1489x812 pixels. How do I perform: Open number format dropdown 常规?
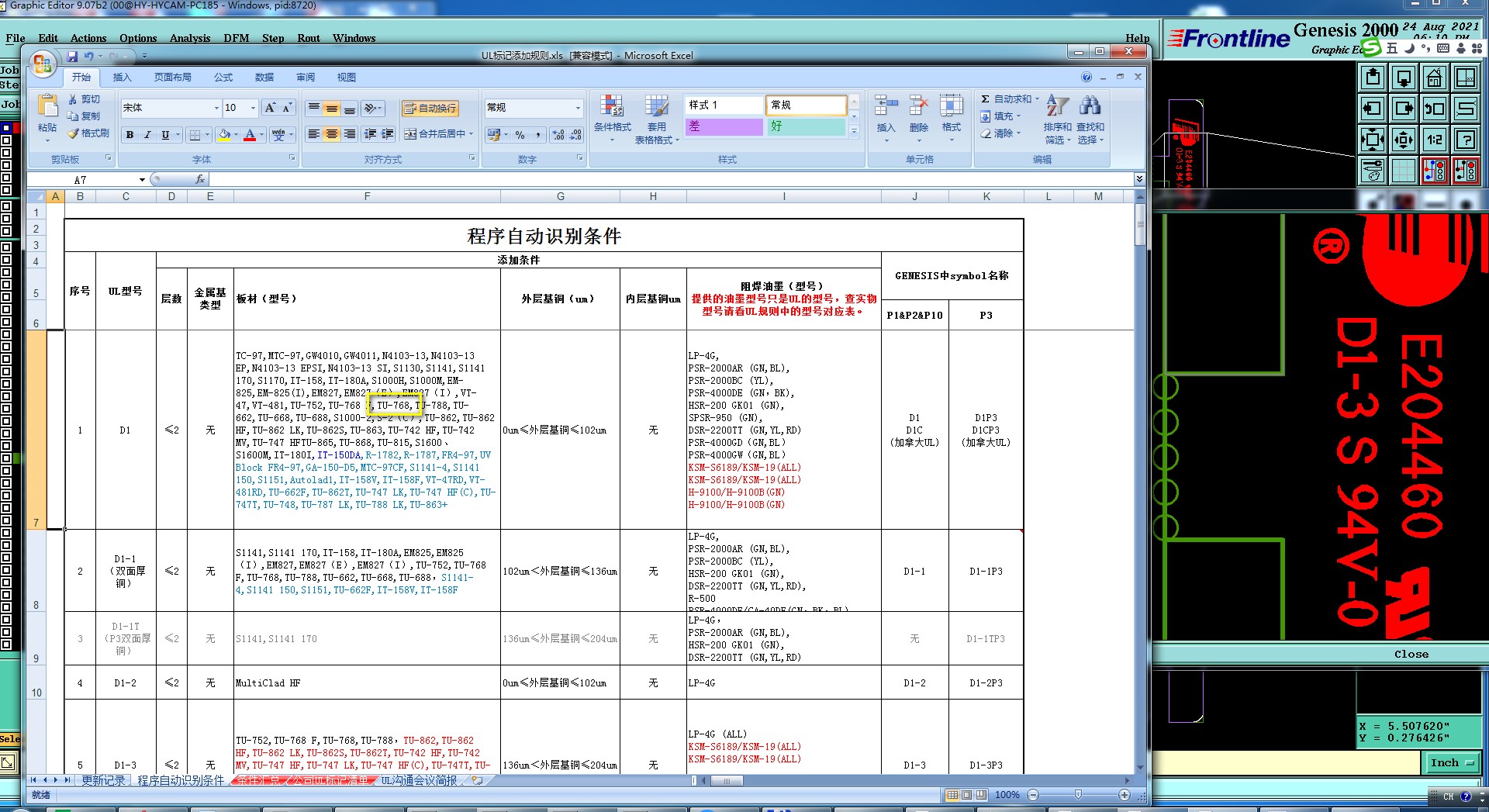[578, 108]
